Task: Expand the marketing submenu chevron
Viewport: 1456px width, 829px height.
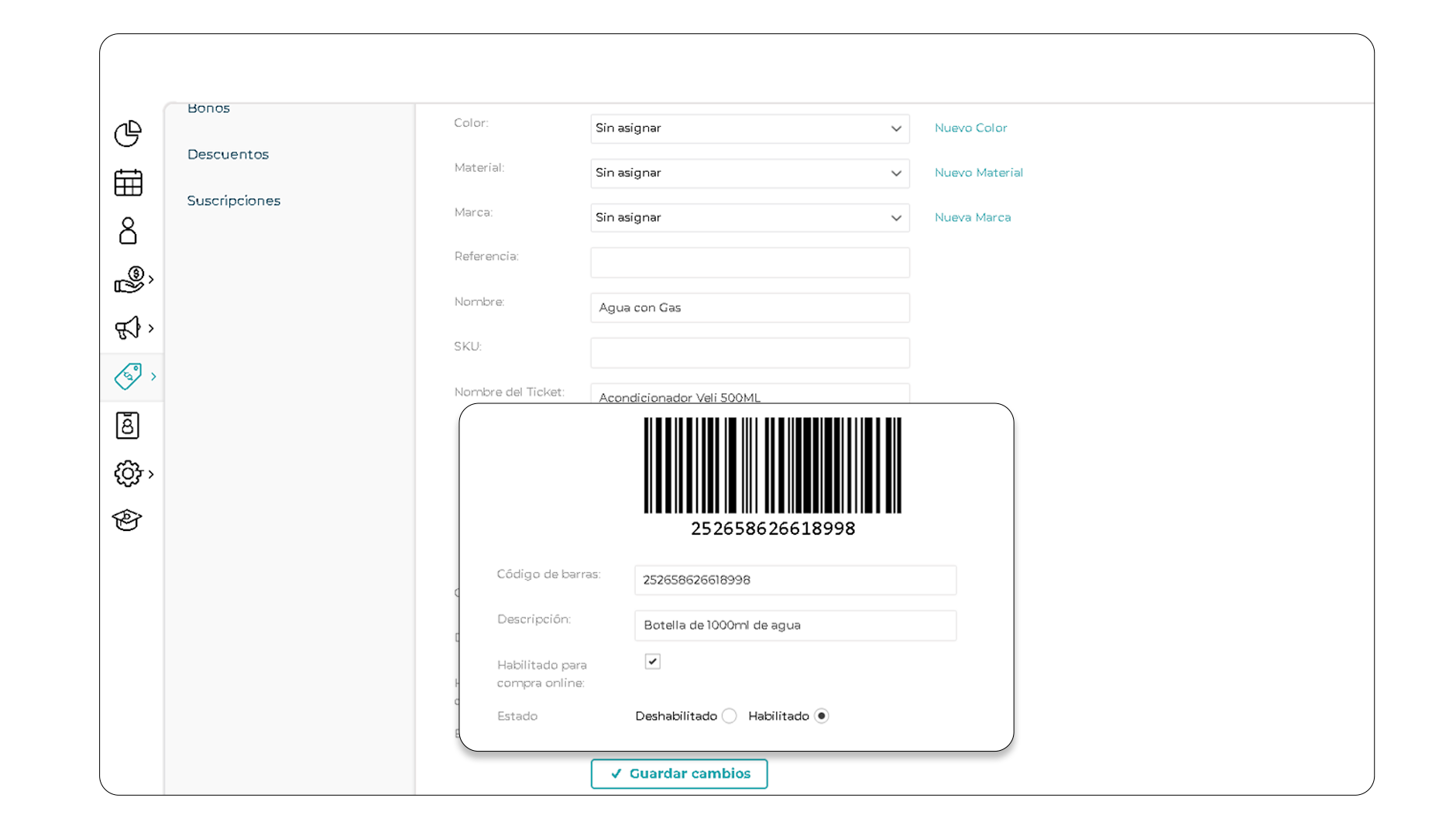Action: [151, 328]
